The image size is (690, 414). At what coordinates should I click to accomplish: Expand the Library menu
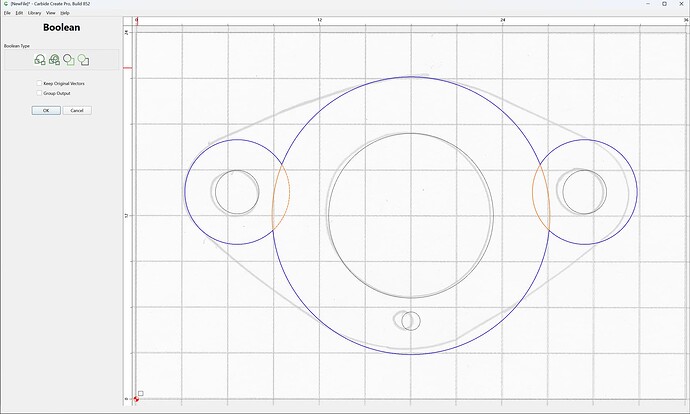click(34, 13)
